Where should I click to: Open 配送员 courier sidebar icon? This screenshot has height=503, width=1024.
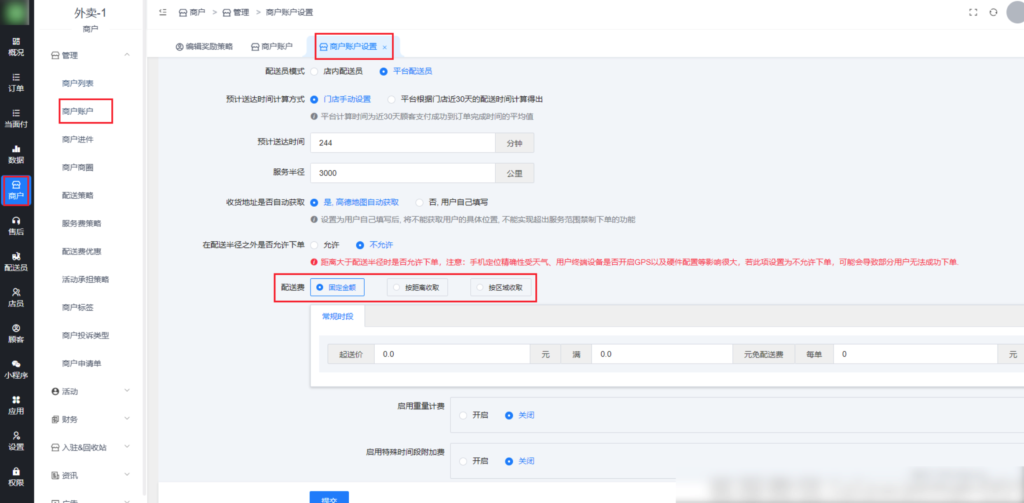(x=16, y=262)
